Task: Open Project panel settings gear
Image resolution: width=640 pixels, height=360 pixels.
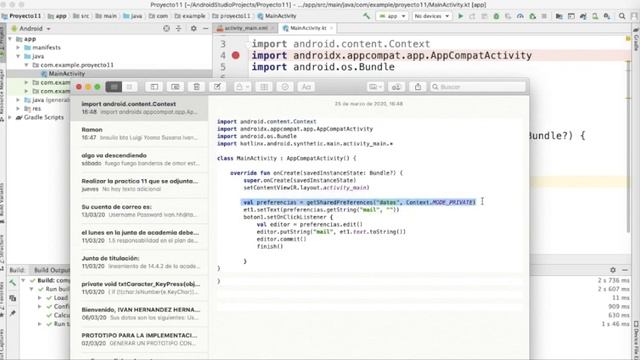Action: (193, 29)
